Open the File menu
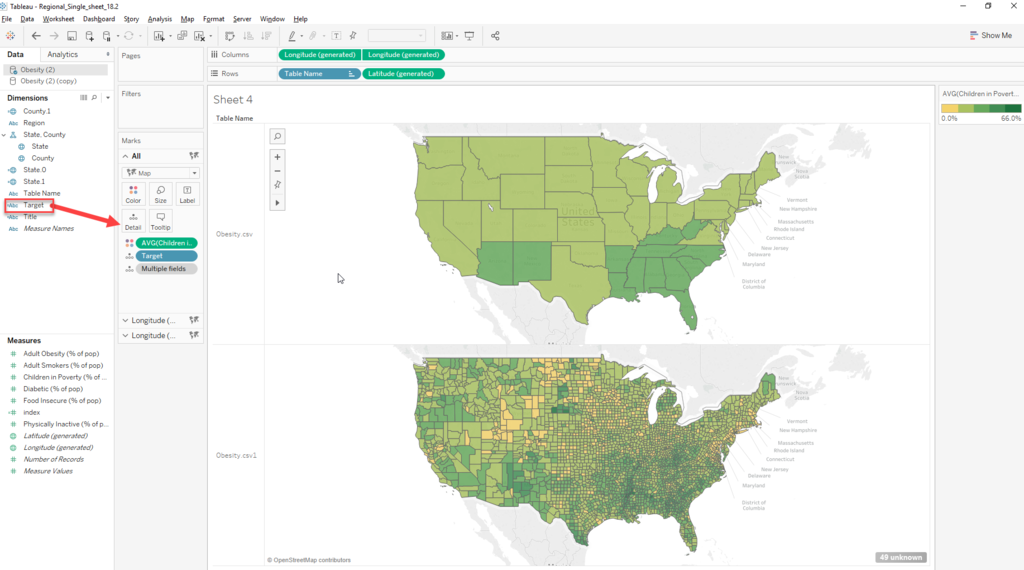 pos(7,19)
